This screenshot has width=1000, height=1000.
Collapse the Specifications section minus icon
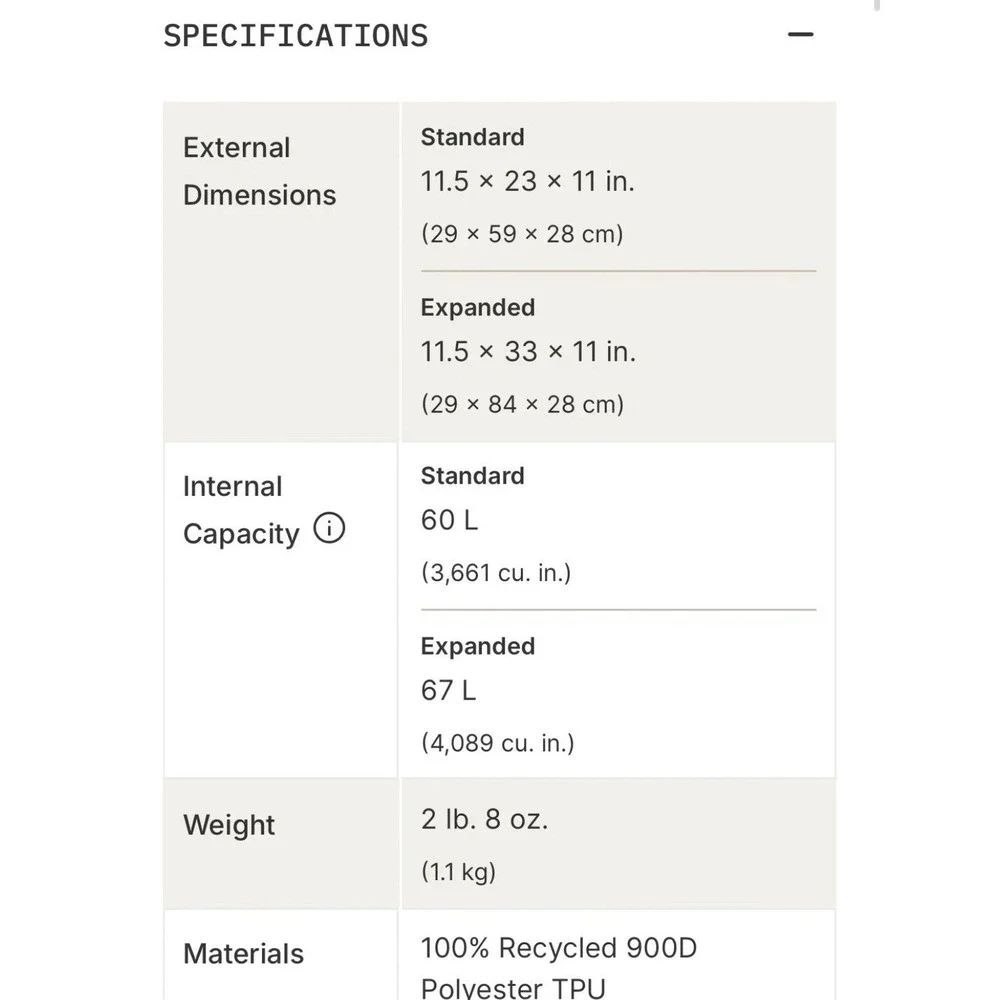pos(800,34)
